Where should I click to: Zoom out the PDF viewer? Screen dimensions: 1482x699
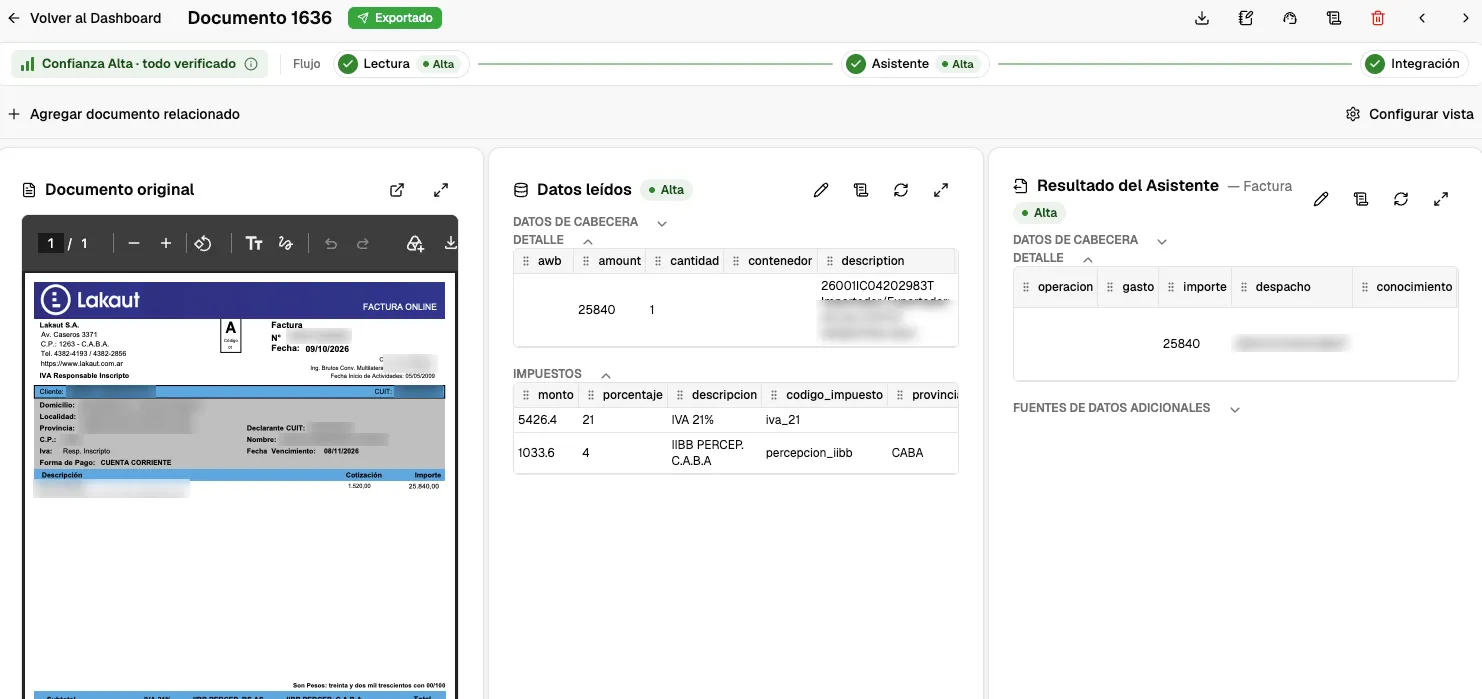coord(134,243)
